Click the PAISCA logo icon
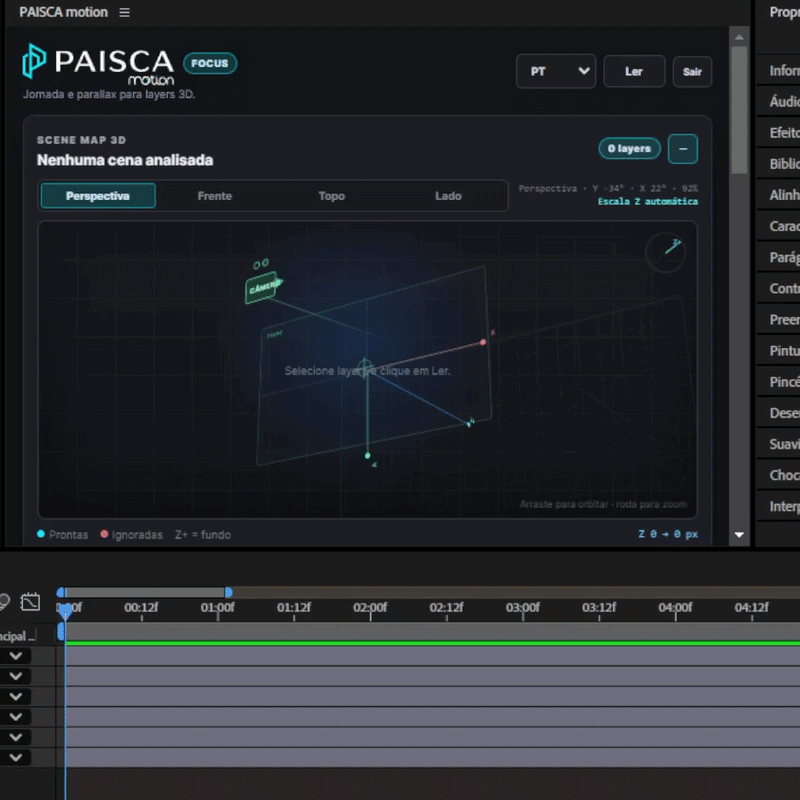This screenshot has width=800, height=800. (x=34, y=61)
